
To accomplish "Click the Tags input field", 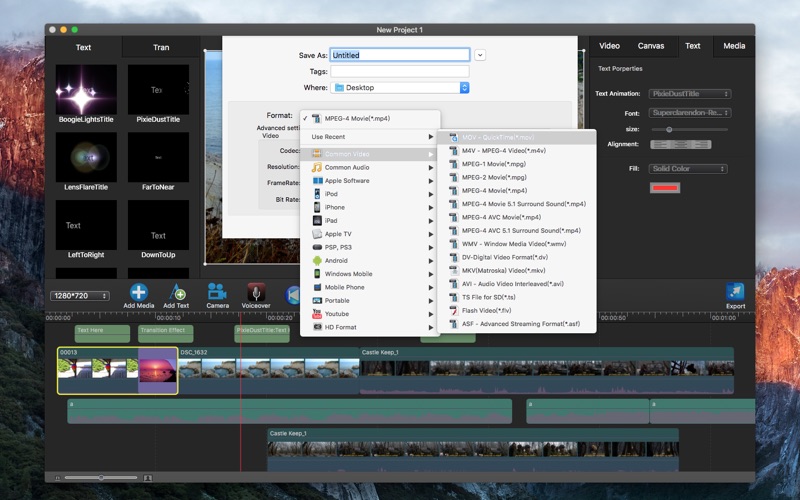I will pyautogui.click(x=399, y=71).
